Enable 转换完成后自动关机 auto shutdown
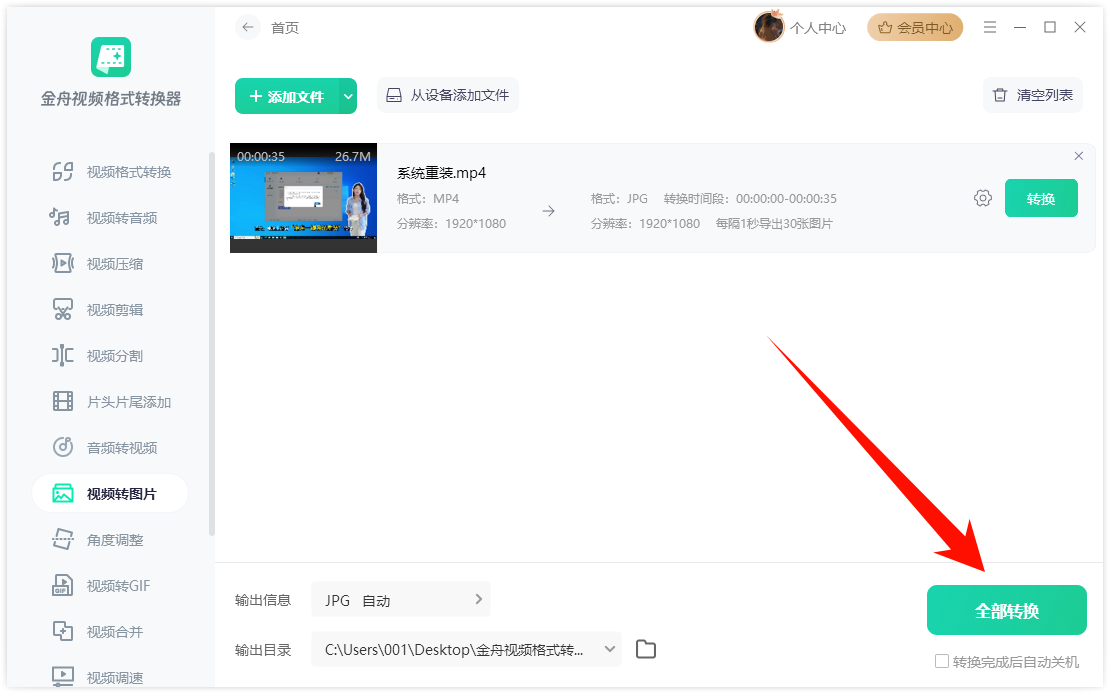The image size is (1110, 694). pos(941,661)
